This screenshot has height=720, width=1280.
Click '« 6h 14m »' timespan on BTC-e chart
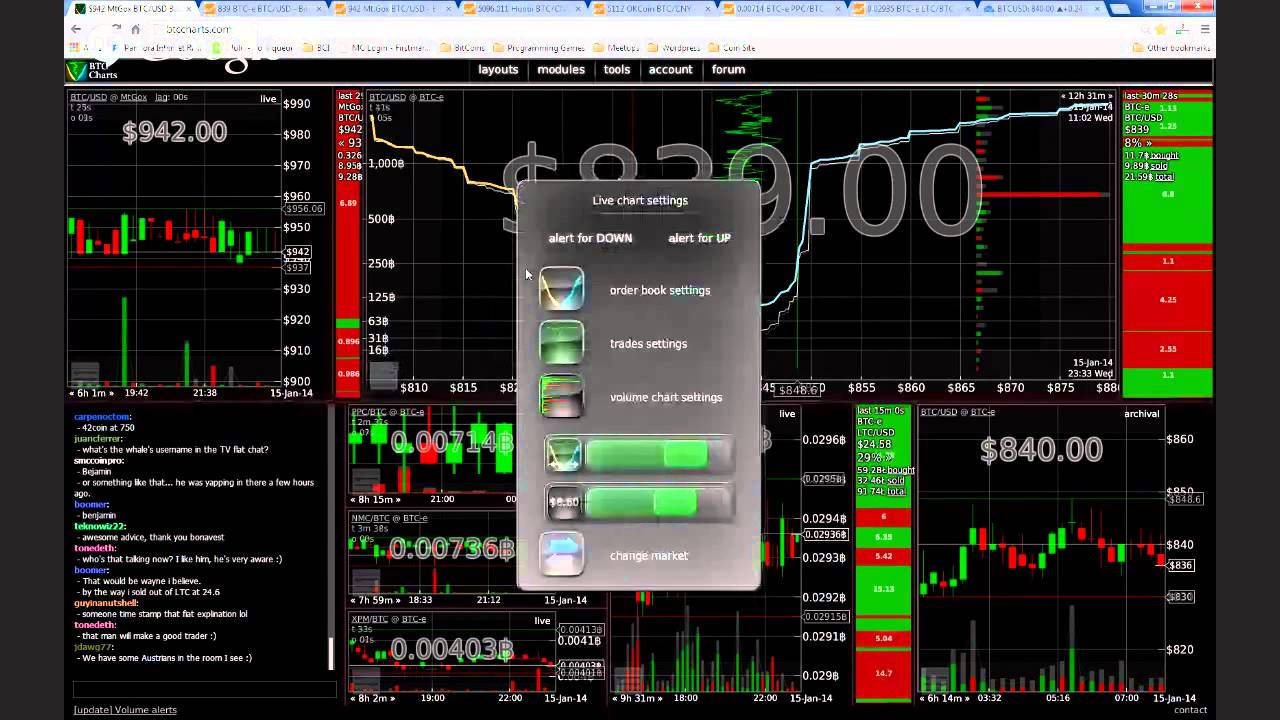pos(946,698)
